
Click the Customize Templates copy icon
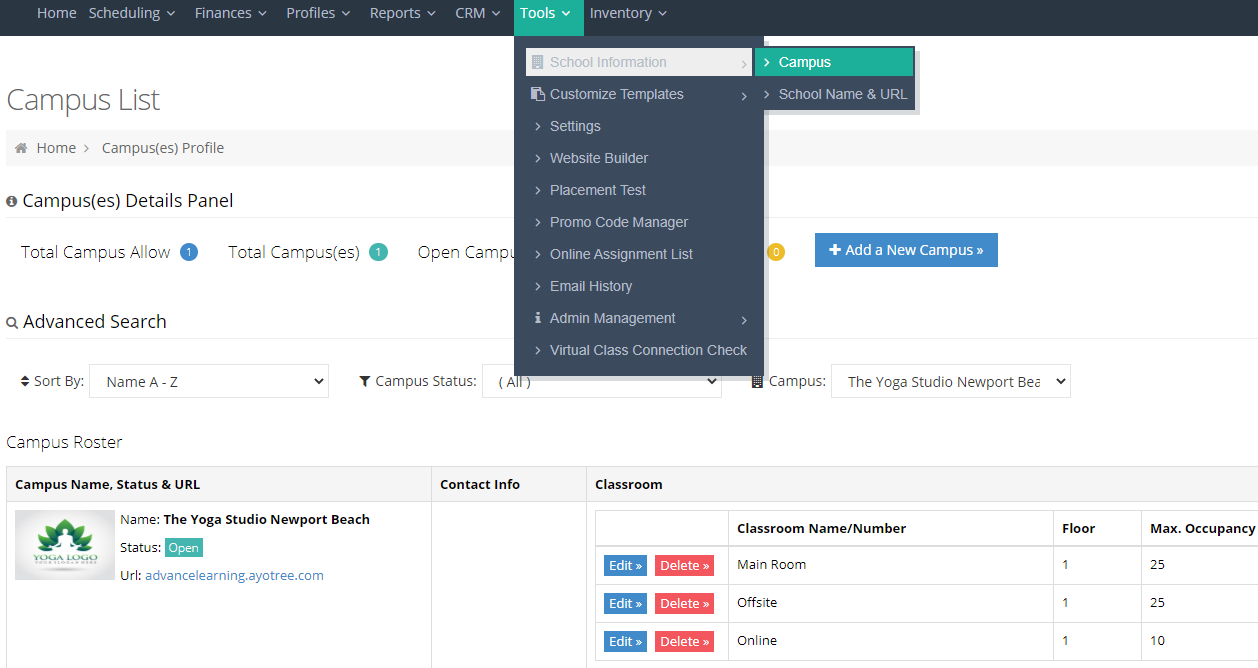click(537, 94)
